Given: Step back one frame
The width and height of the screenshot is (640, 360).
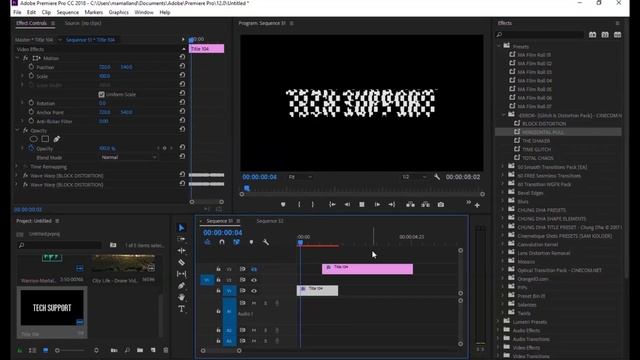Looking at the screenshot, I should coord(347,204).
